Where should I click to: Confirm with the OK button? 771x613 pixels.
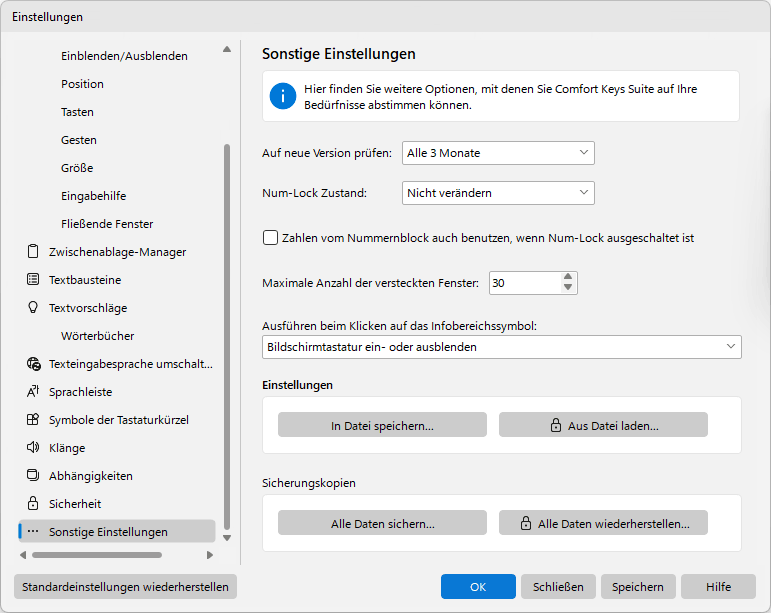[478, 587]
